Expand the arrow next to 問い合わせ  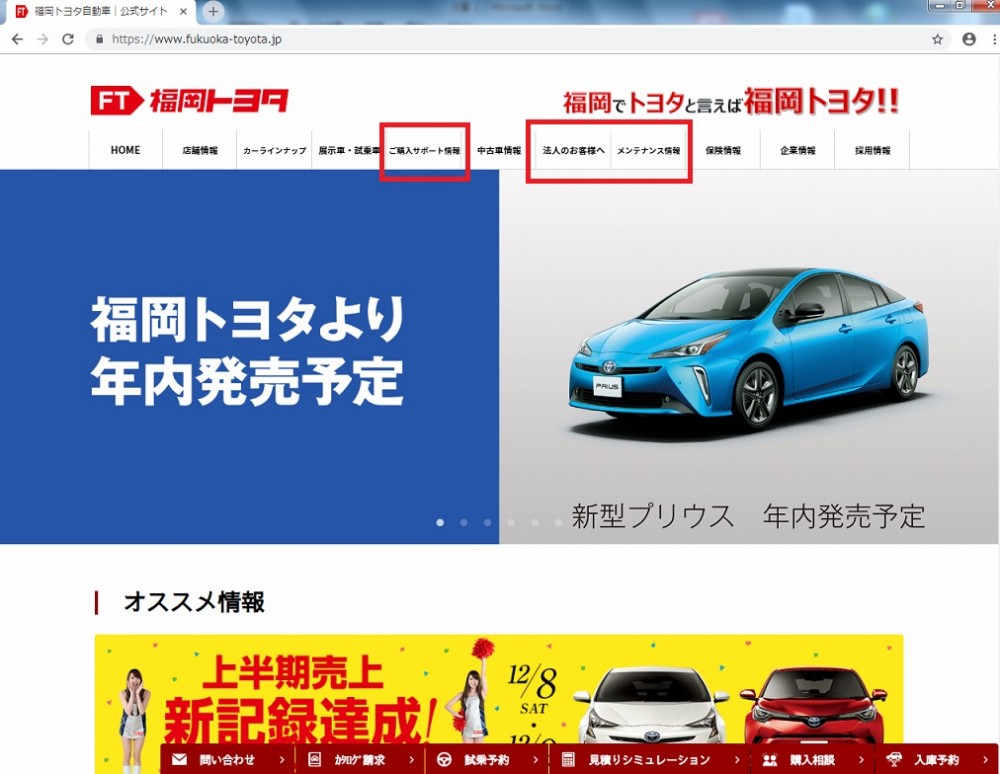tap(282, 760)
